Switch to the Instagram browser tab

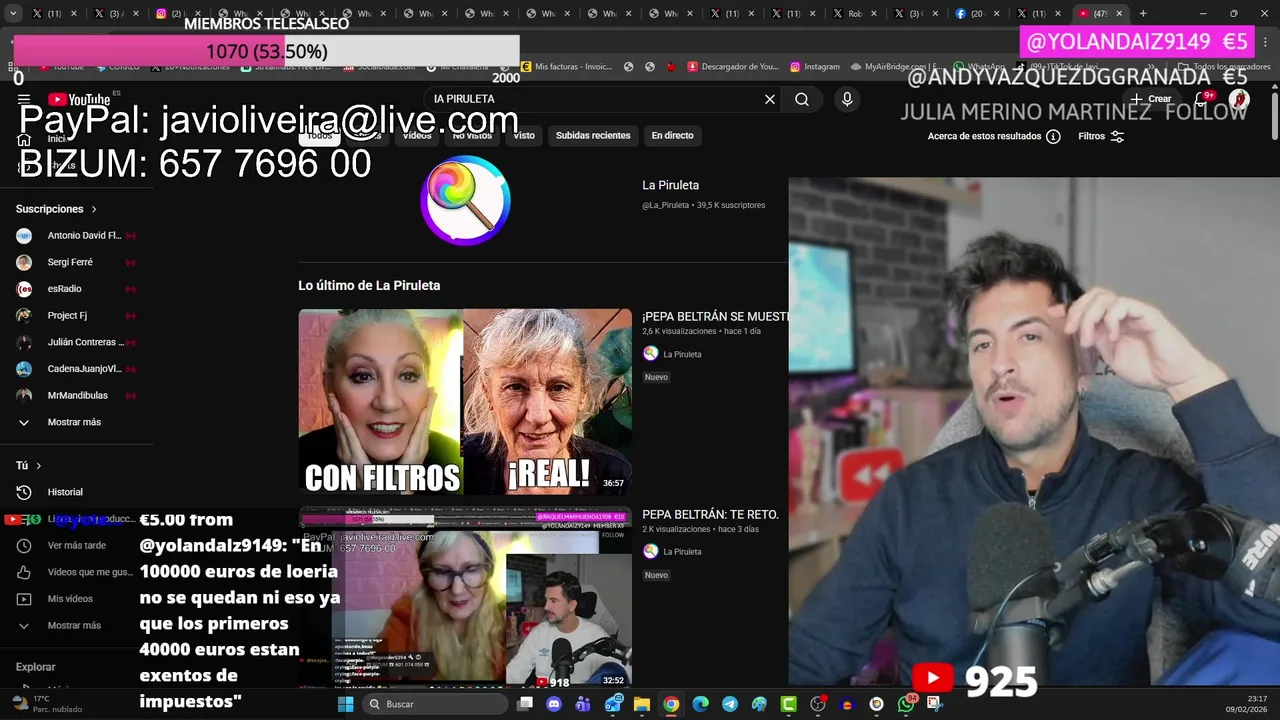pyautogui.click(x=176, y=14)
